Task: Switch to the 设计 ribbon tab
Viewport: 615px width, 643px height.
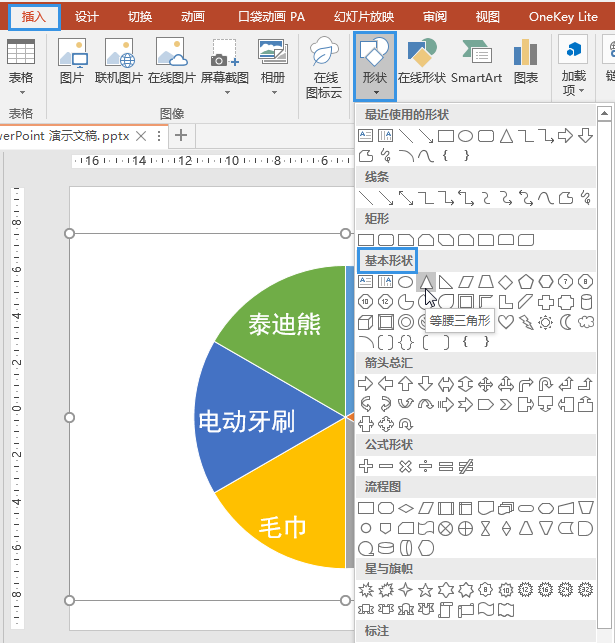Action: point(87,17)
